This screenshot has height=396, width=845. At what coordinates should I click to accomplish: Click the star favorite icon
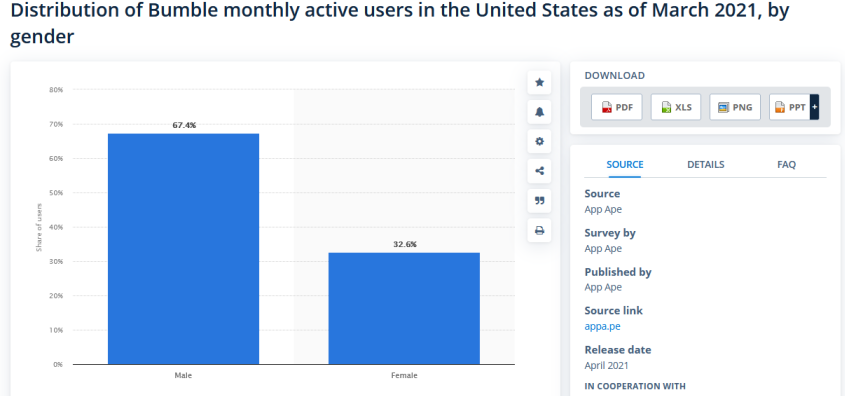tap(539, 82)
